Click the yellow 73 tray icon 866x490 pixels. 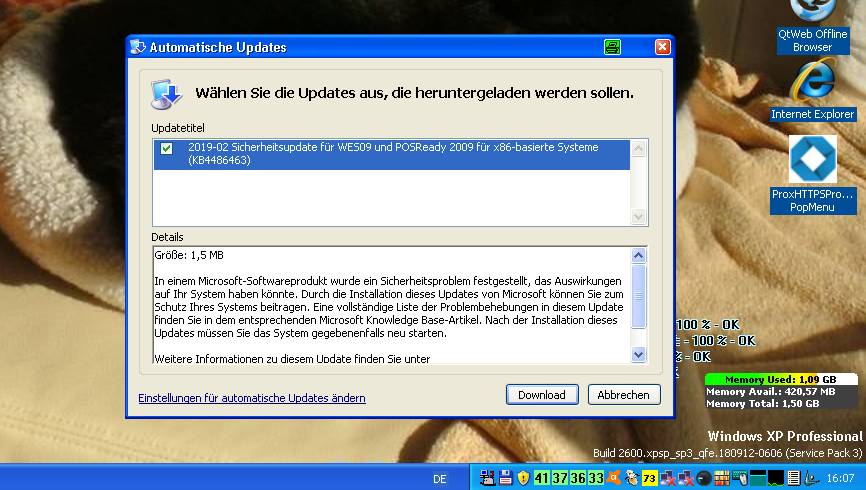(x=650, y=478)
